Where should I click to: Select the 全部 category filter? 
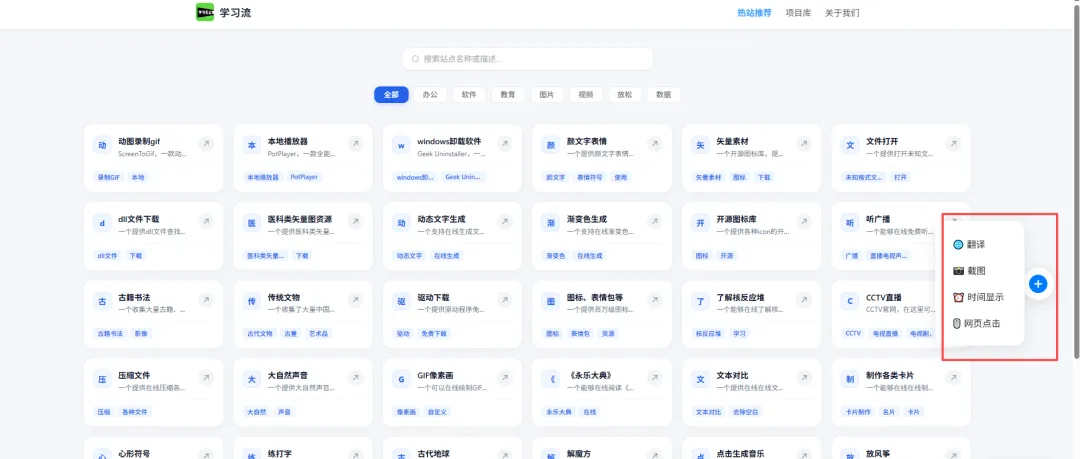coord(391,94)
